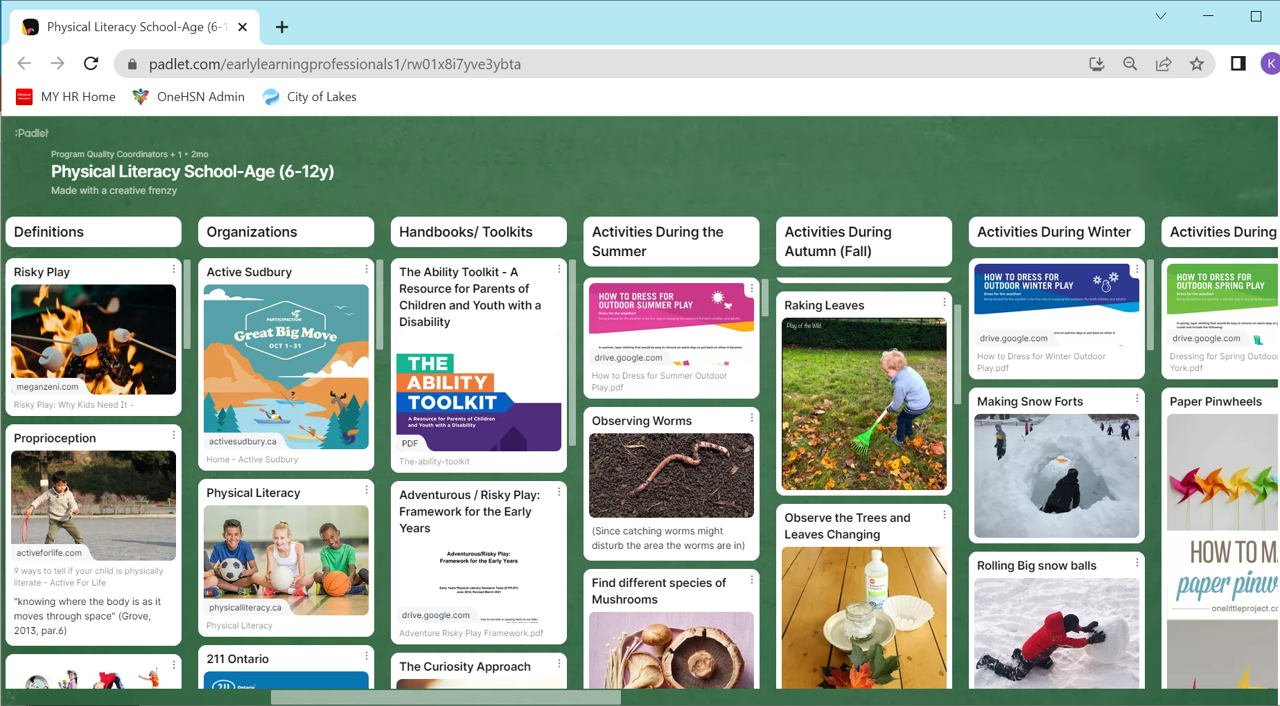Viewport: 1280px width, 706px height.
Task: Toggle the browser side panel icon
Action: point(1238,64)
